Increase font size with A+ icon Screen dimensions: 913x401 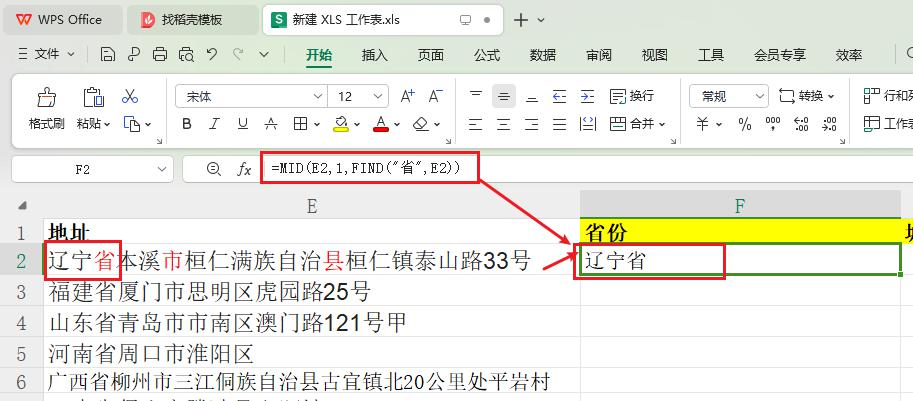tap(408, 96)
